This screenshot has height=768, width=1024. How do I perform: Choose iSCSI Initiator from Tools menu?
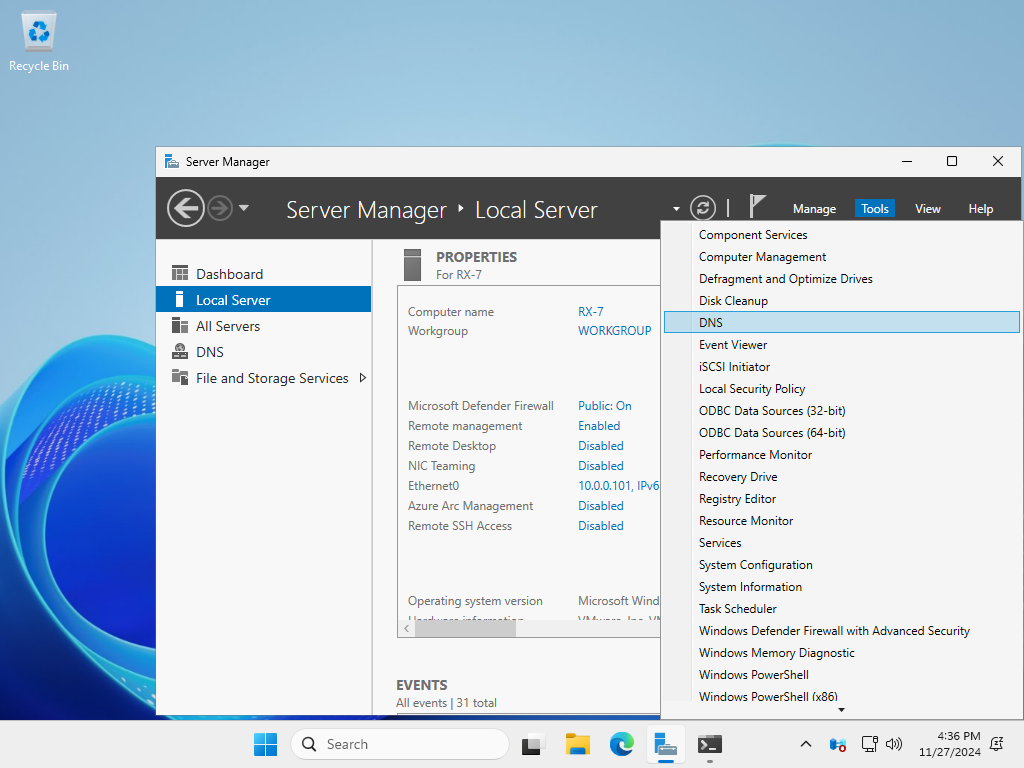(841, 366)
